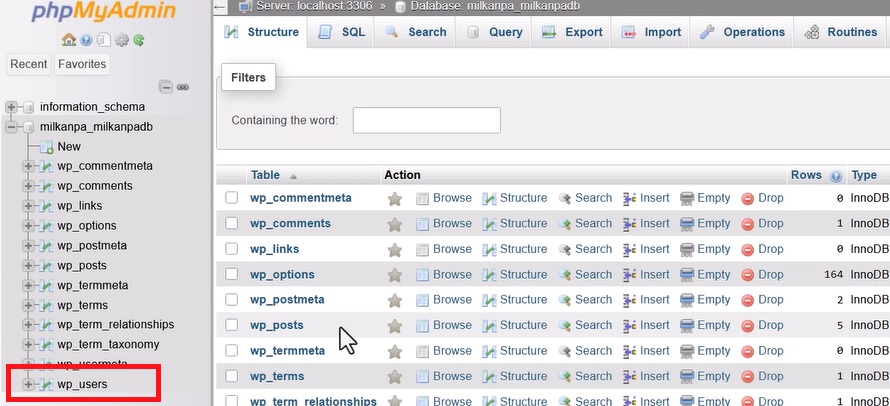The height and width of the screenshot is (406, 890).
Task: Open the documentation help icon in sidebar
Action: point(86,40)
